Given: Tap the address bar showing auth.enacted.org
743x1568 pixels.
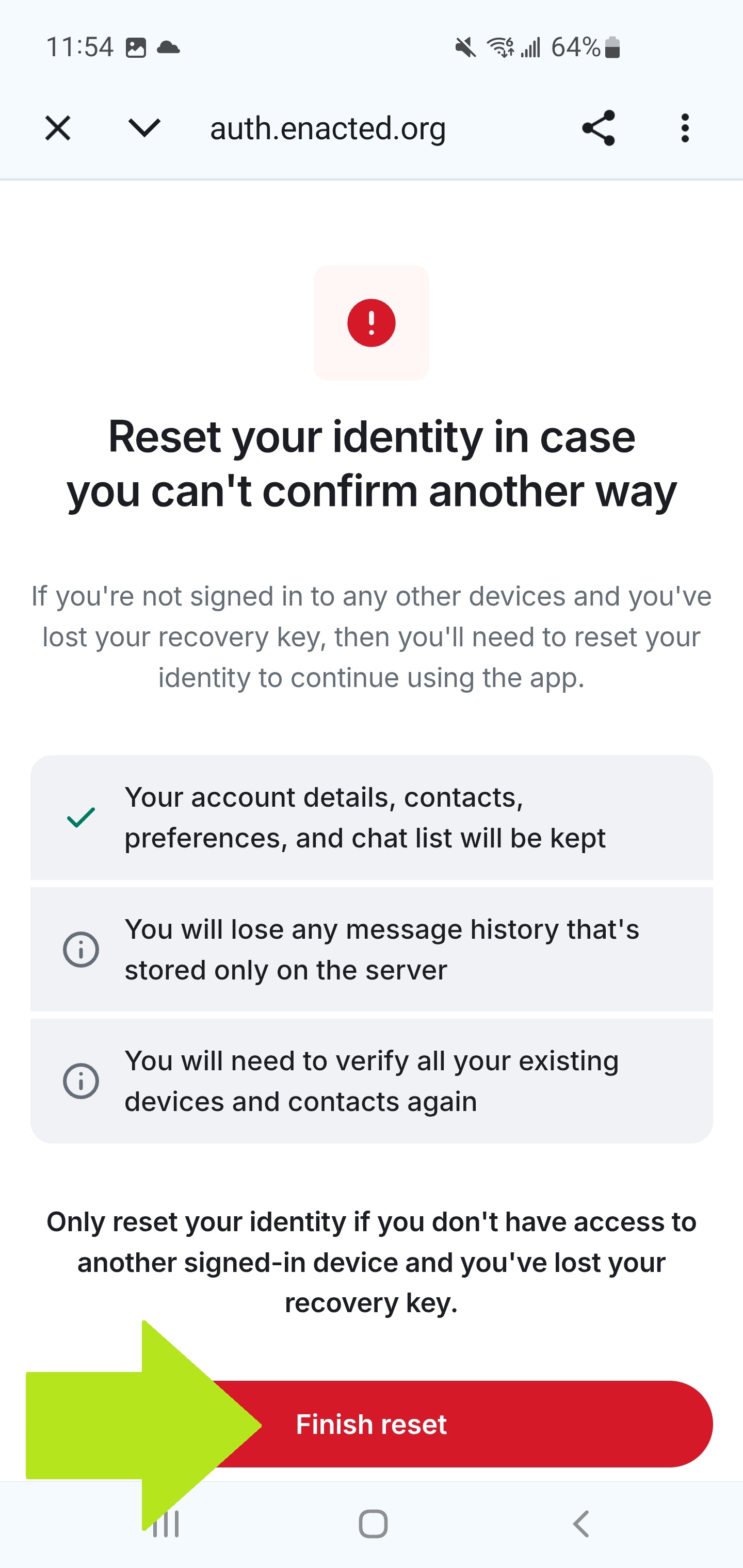Looking at the screenshot, I should point(328,128).
